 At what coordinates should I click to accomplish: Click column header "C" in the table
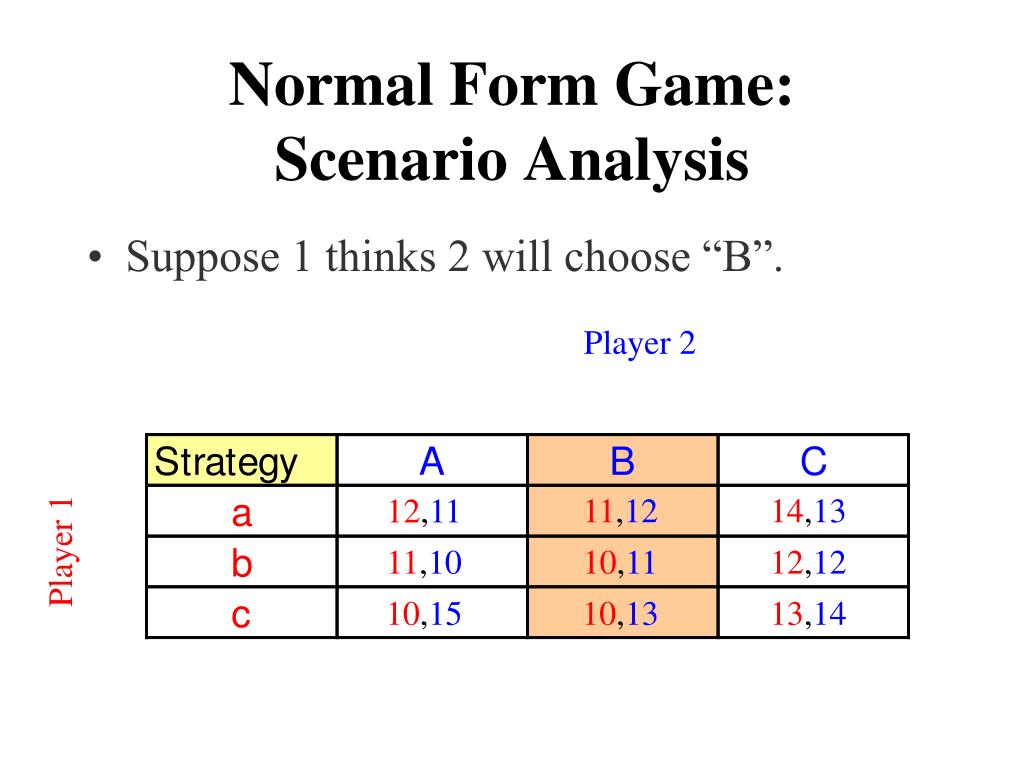[x=813, y=462]
